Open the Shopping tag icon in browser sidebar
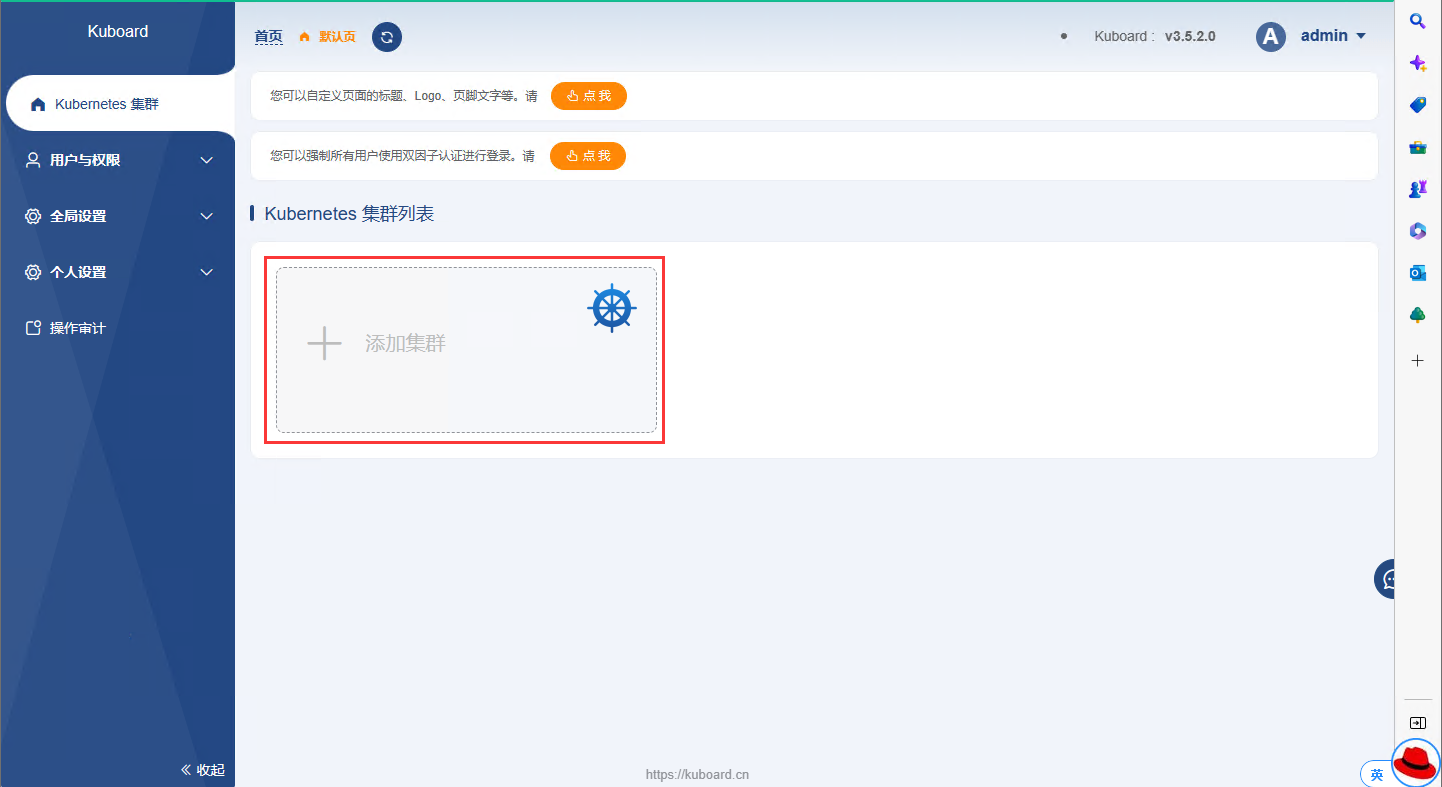 point(1418,105)
